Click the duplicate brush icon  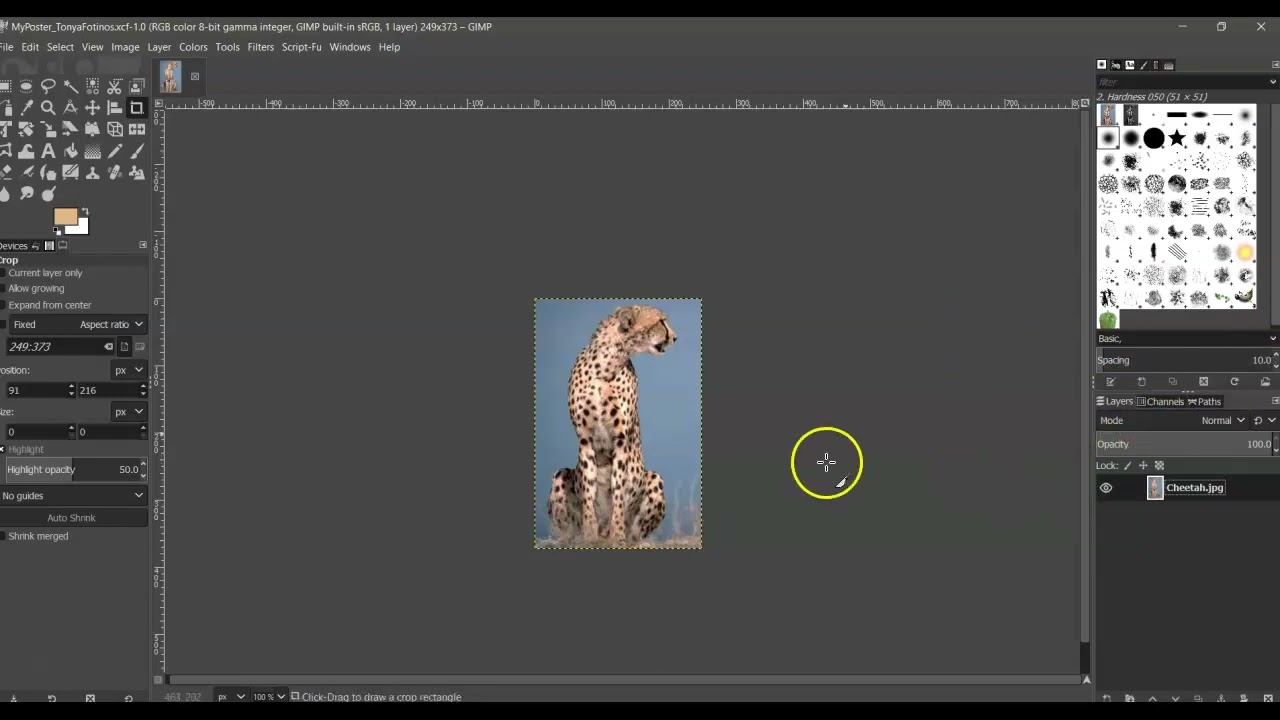(1173, 382)
